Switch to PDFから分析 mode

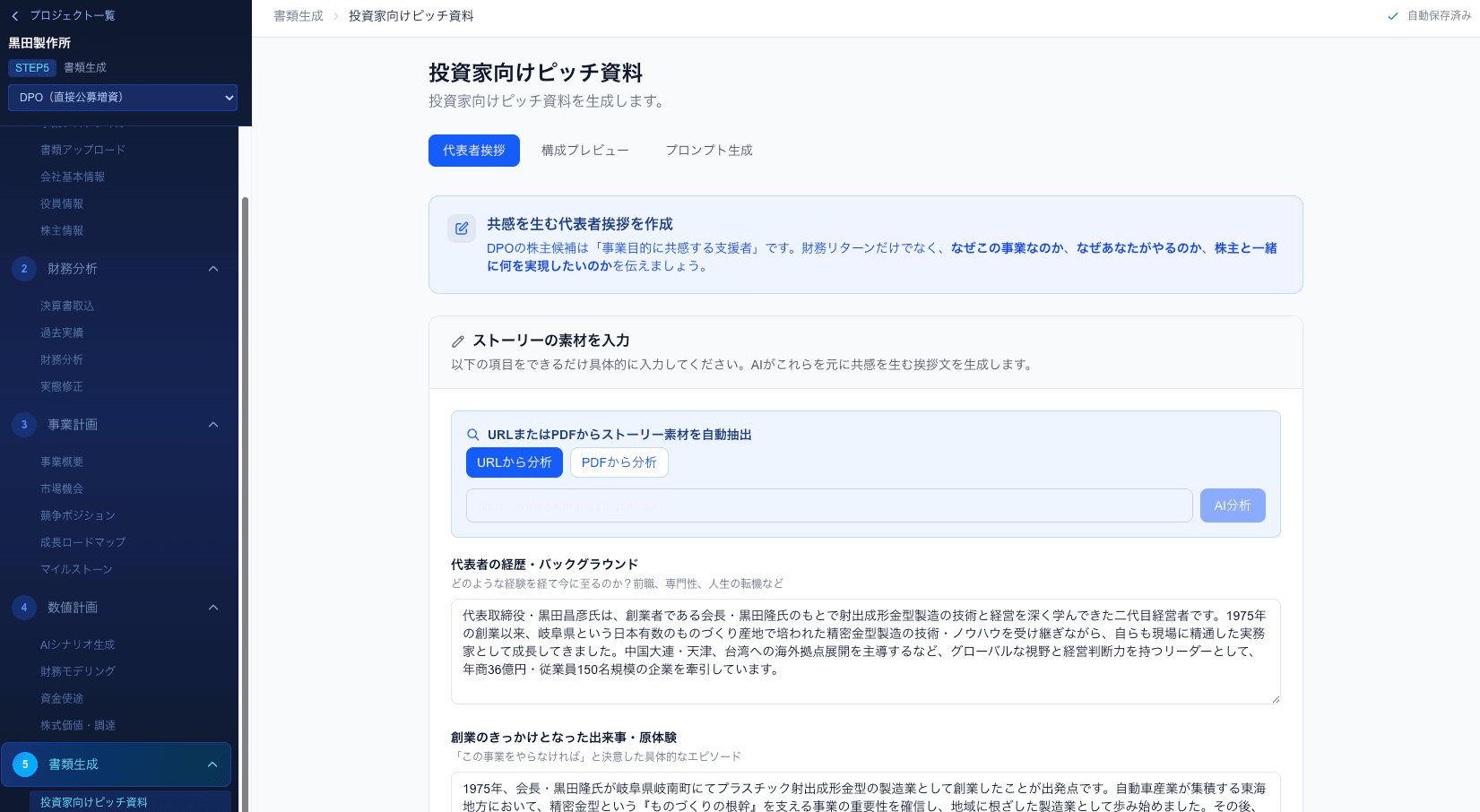[x=619, y=462]
